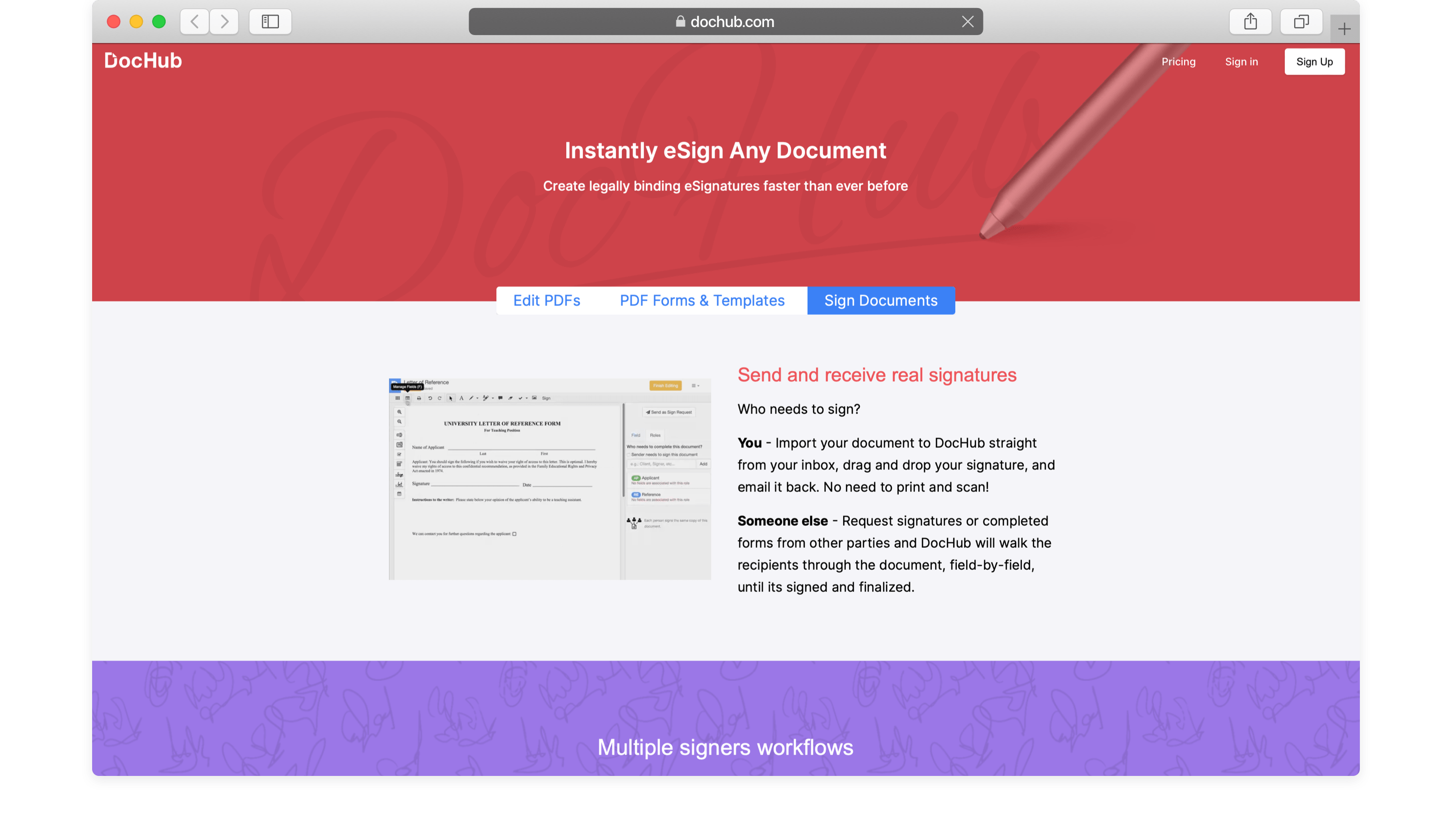Select the PDF Forms & Templates tab

coord(702,301)
